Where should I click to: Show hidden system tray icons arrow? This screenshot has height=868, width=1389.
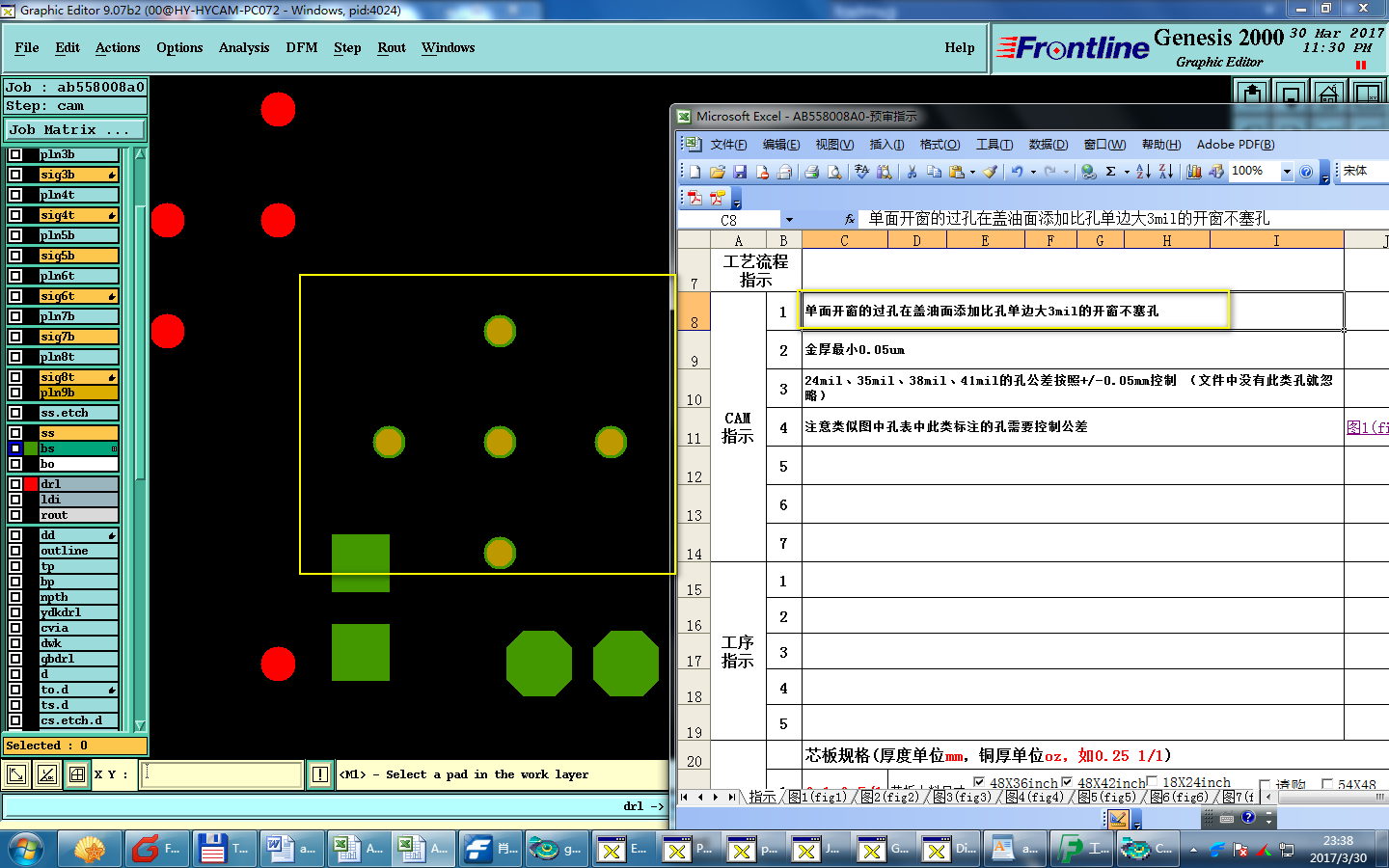click(x=1193, y=850)
